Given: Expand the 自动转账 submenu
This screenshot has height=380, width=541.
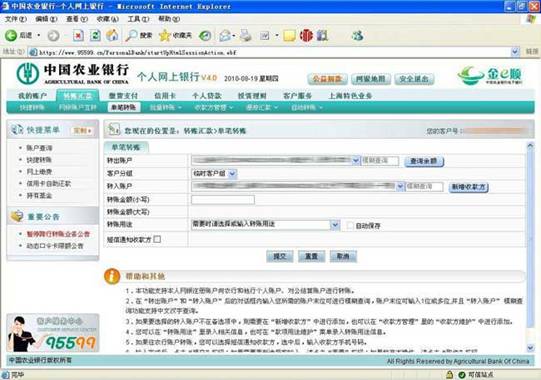Looking at the screenshot, I should (x=307, y=107).
